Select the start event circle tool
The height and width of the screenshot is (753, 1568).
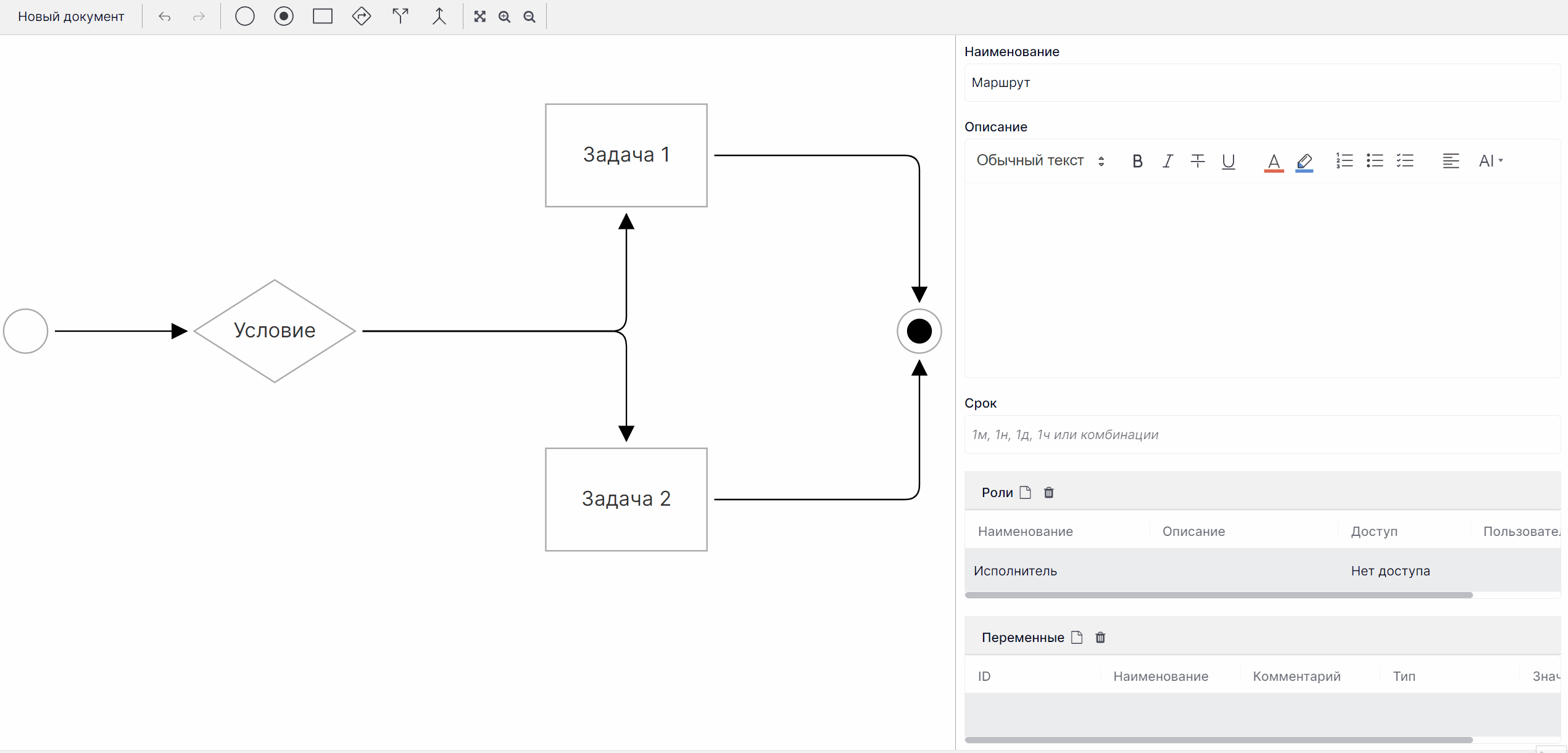coord(245,17)
